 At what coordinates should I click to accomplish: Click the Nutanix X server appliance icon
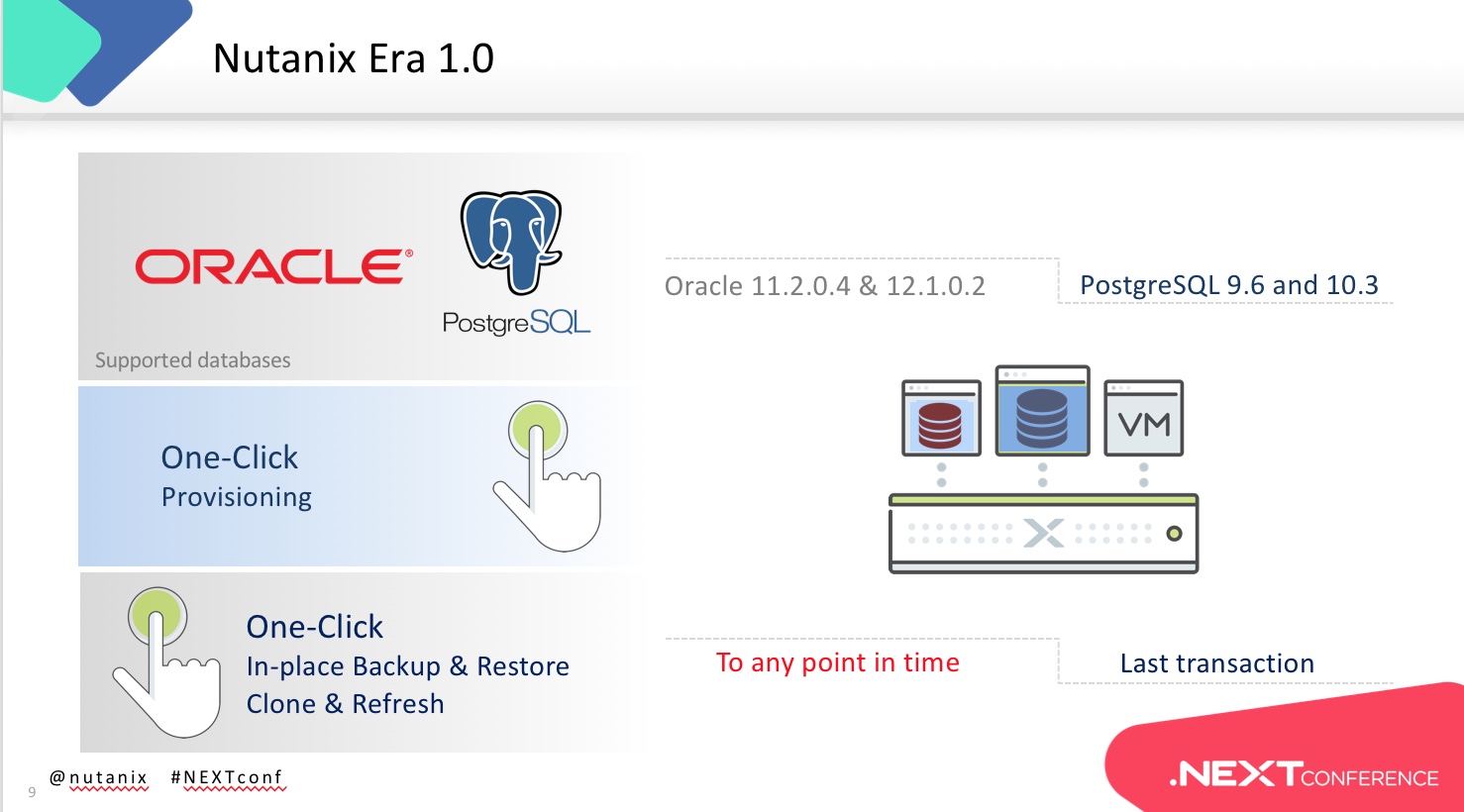tap(1043, 534)
